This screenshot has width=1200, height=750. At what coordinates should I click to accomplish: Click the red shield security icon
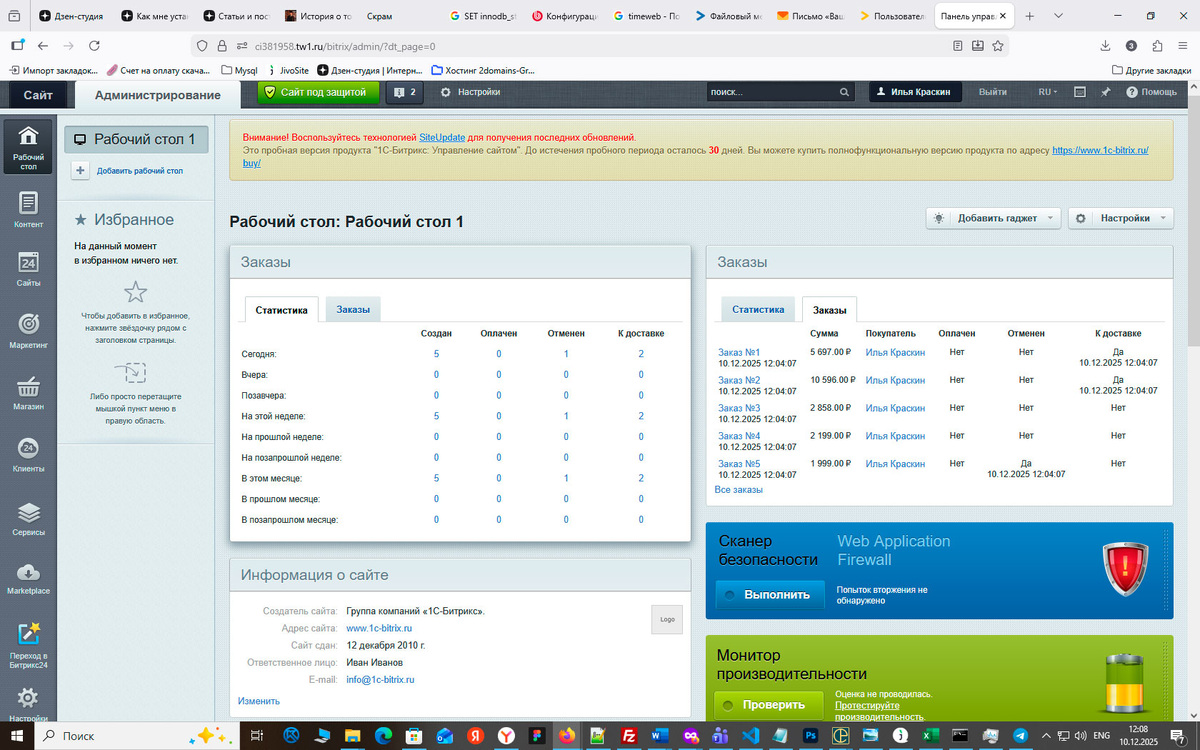click(x=1125, y=569)
